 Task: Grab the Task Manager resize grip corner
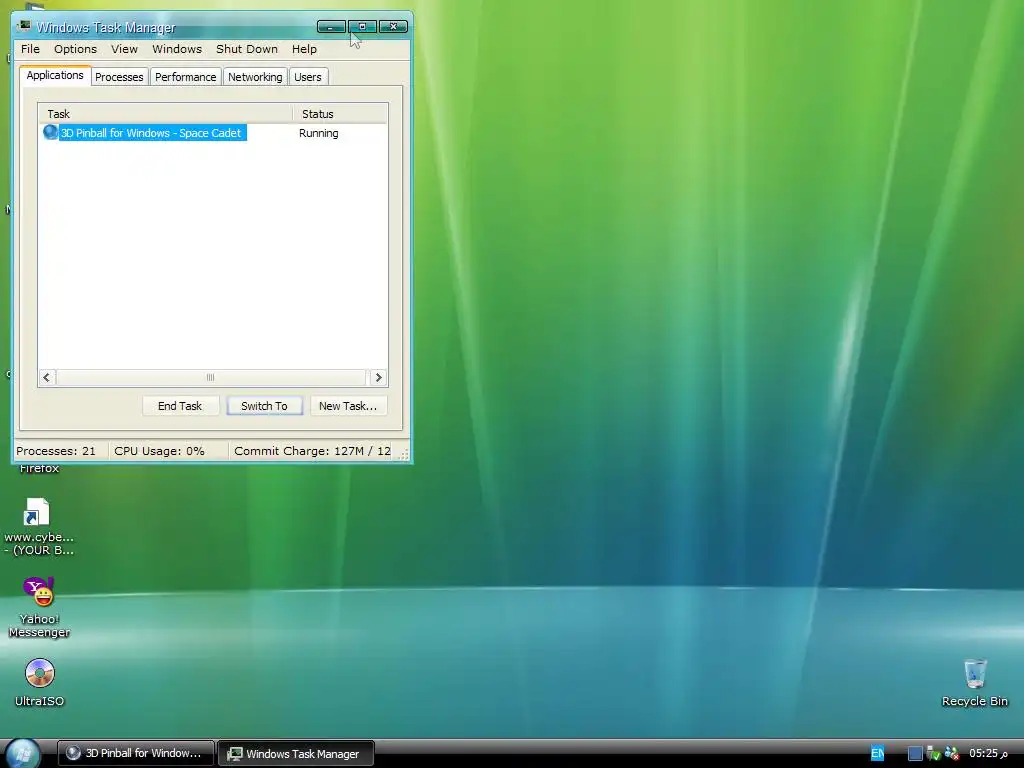tap(404, 454)
